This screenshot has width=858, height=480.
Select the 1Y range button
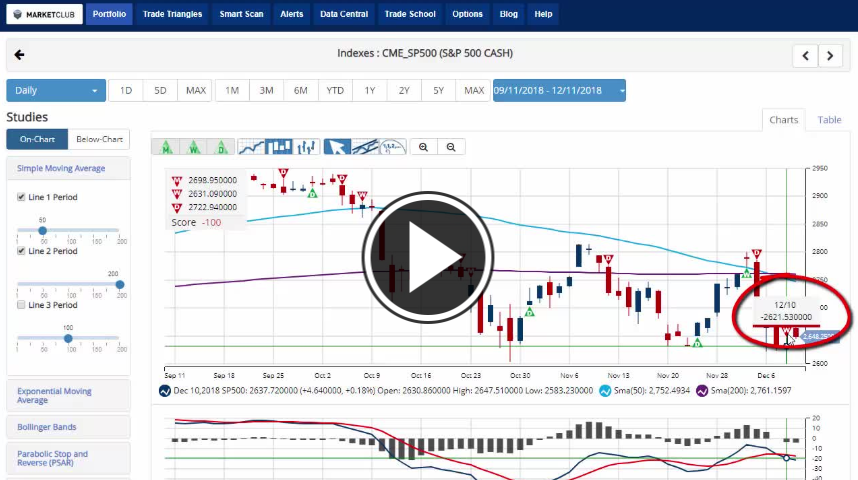tap(370, 91)
